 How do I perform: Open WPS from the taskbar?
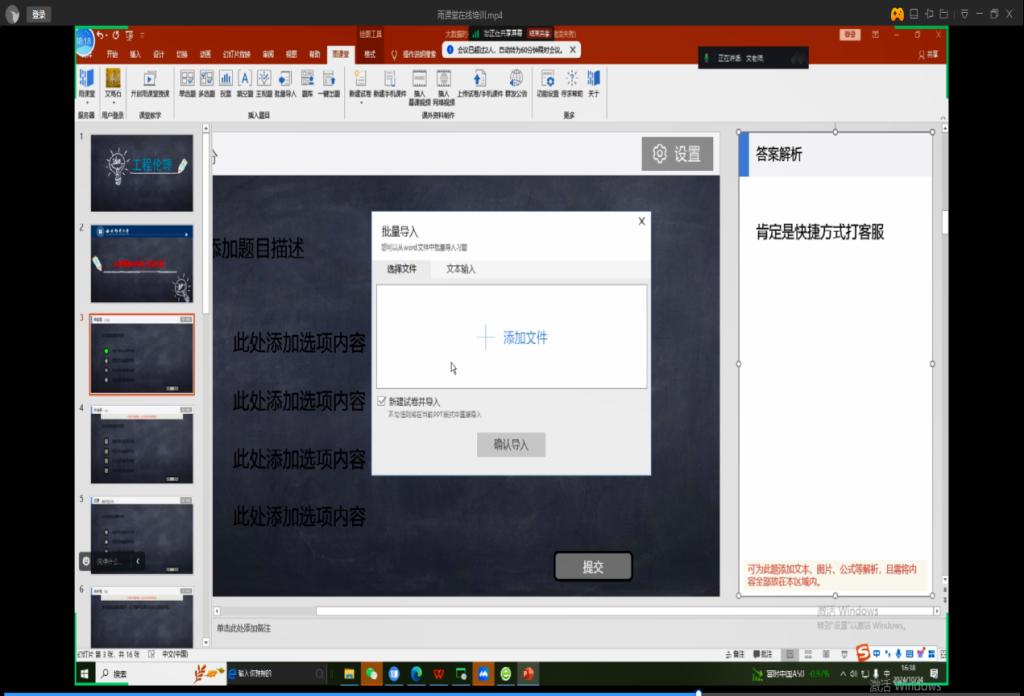point(438,674)
